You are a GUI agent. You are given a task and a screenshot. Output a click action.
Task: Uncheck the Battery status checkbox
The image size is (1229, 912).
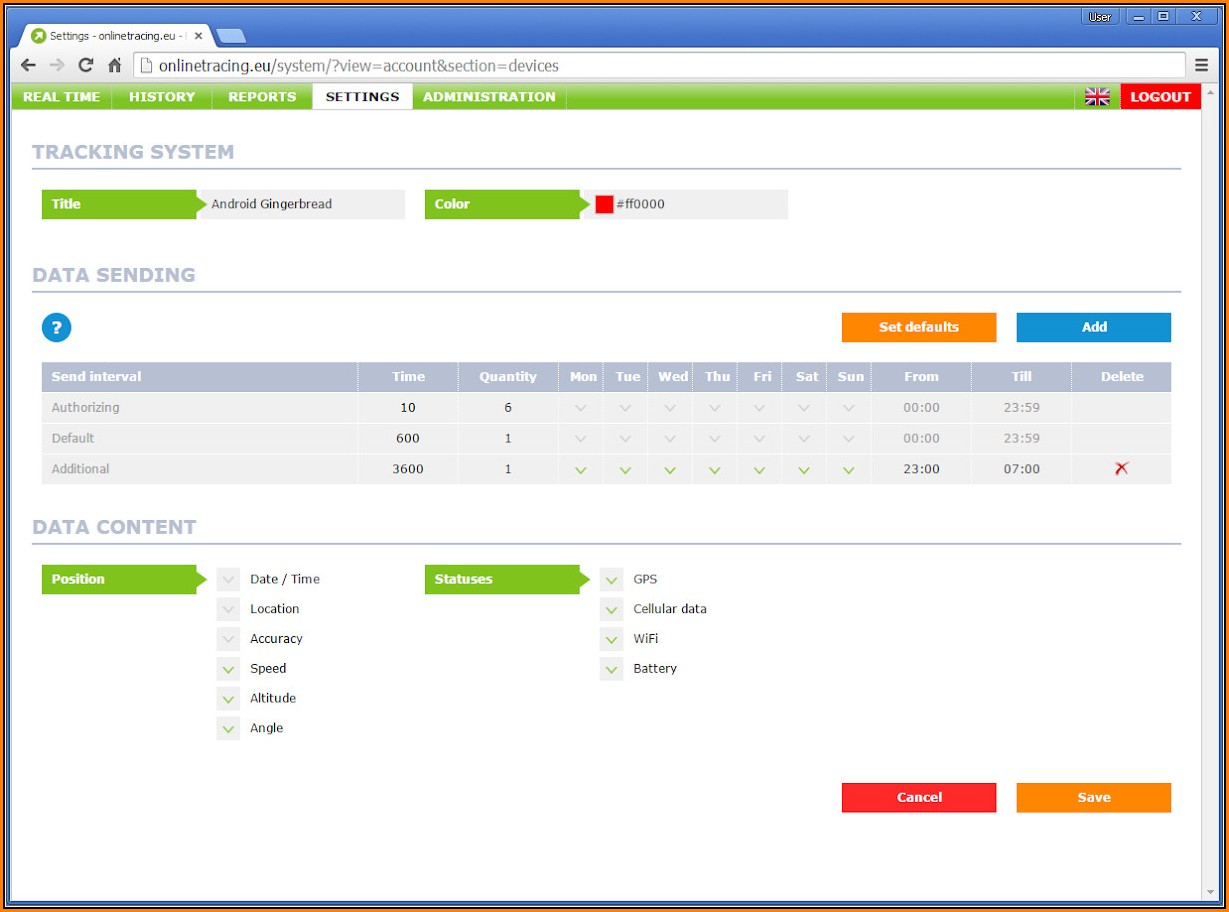(611, 669)
